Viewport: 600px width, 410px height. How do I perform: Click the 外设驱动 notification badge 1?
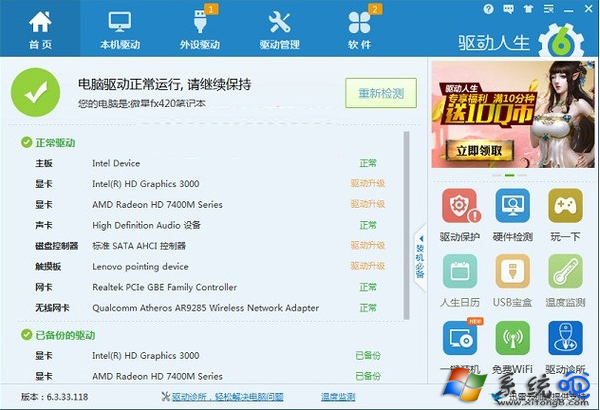tap(212, 8)
